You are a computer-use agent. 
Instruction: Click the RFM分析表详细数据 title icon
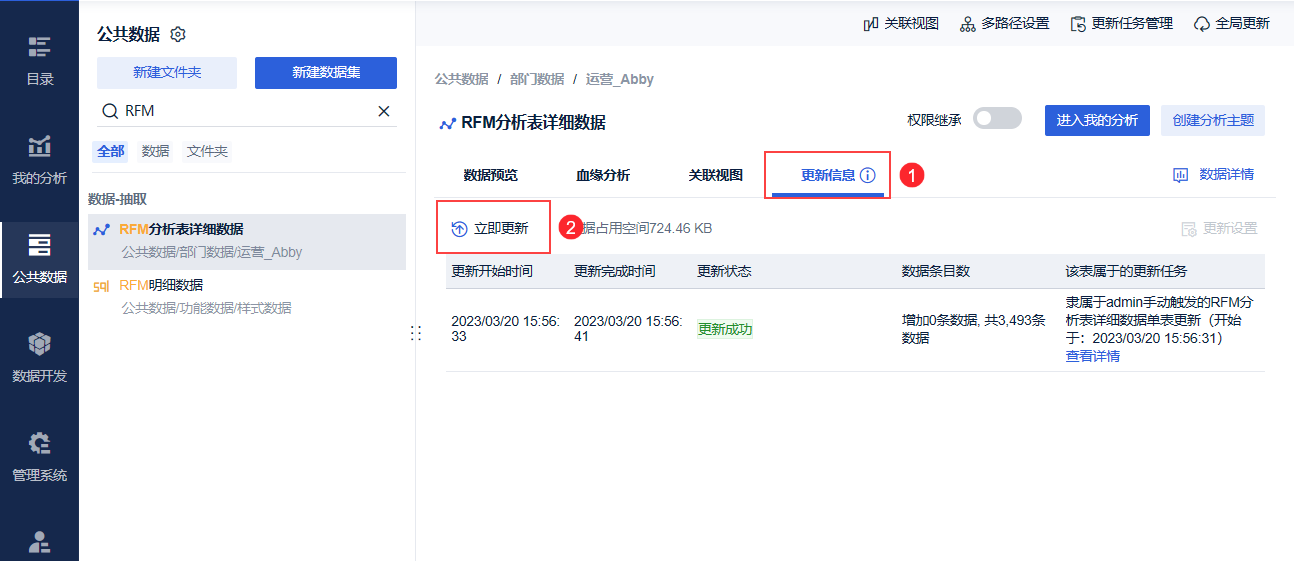[x=447, y=124]
